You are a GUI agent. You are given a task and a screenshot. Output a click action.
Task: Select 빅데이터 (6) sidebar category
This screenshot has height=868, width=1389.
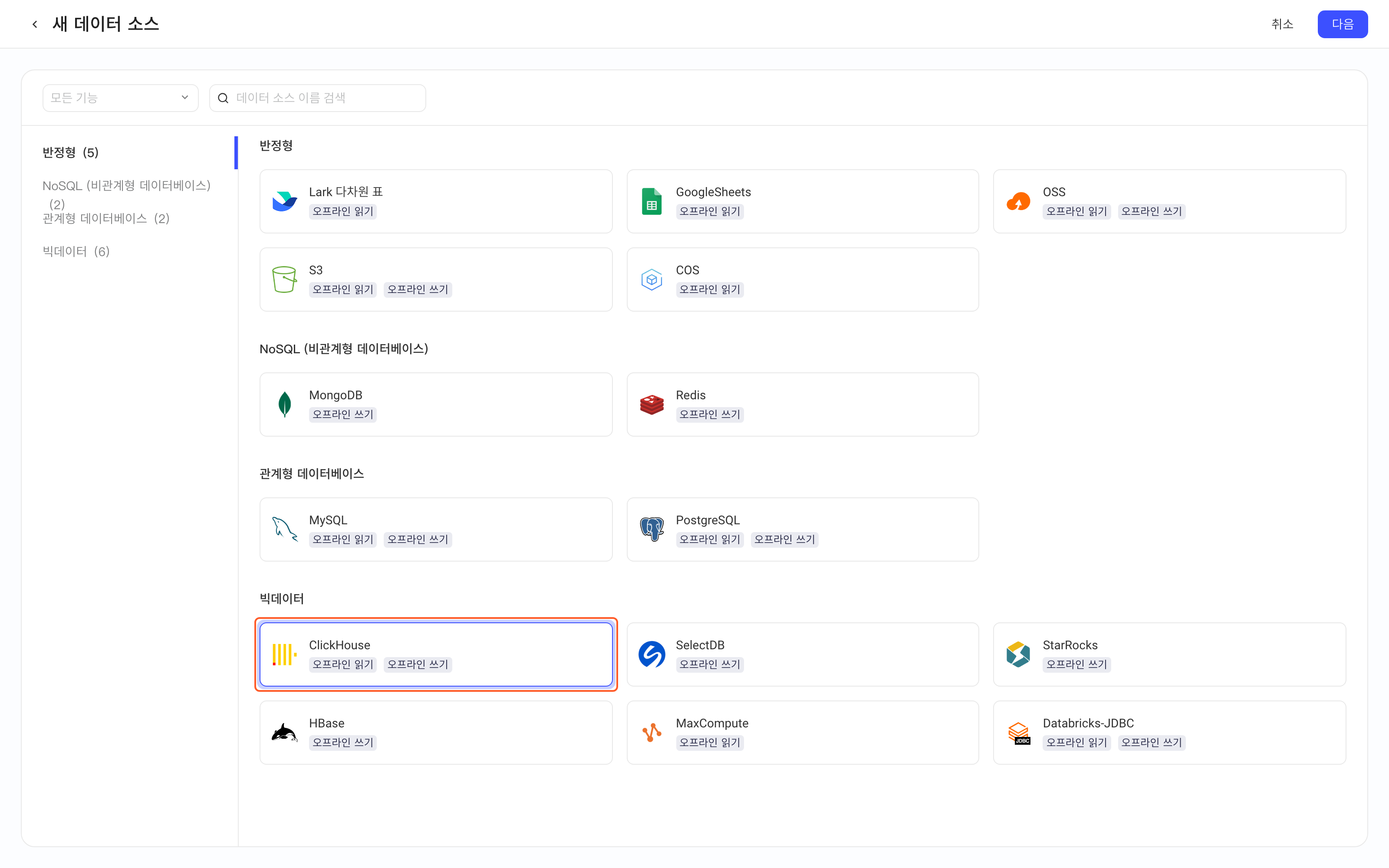tap(76, 251)
